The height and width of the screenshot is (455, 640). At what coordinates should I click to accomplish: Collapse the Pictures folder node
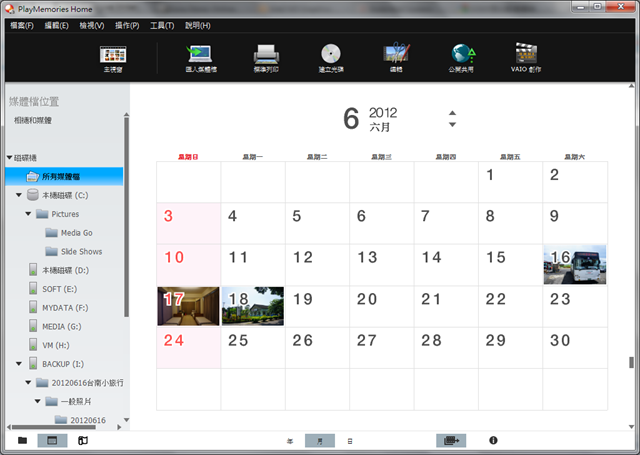(x=28, y=214)
